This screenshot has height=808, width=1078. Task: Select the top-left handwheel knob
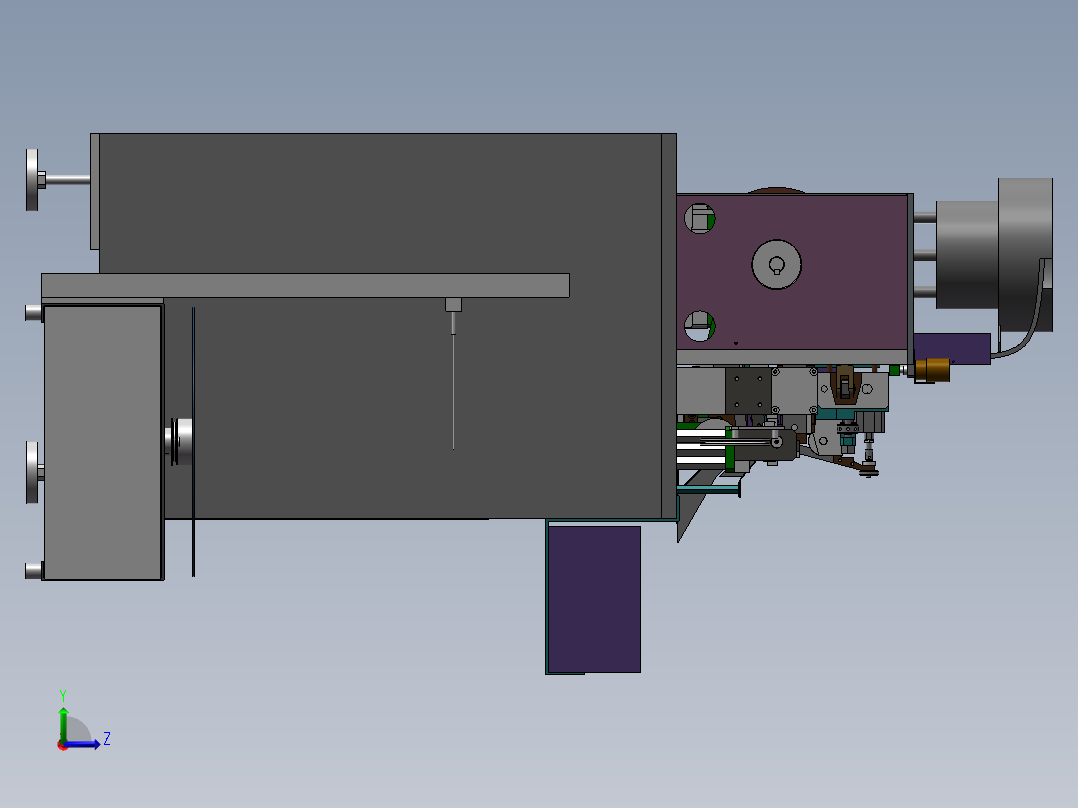tap(32, 179)
